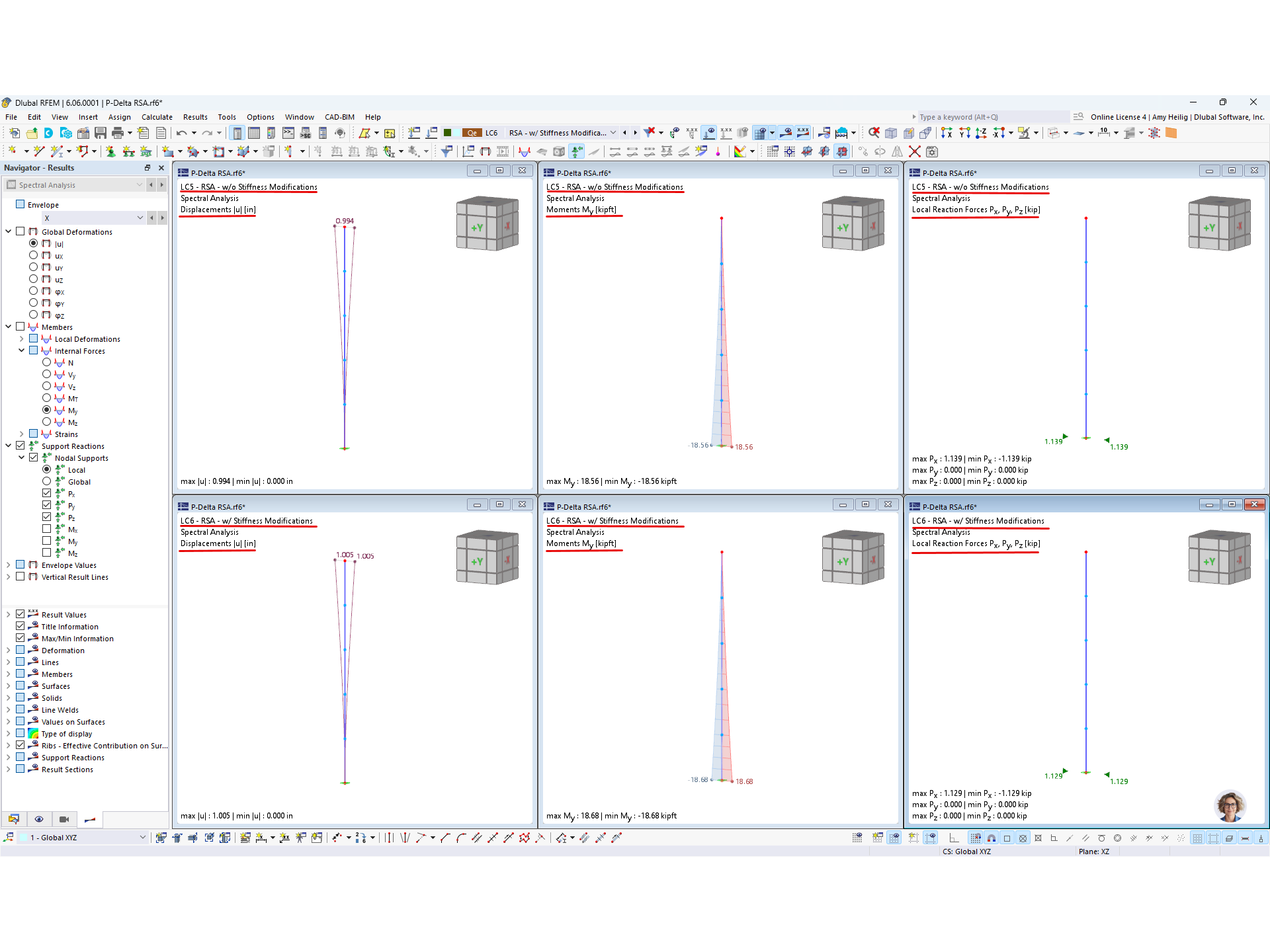Click the camera snapshot icon in second toolbar
Viewport: 1270px width, 952px height.
(502, 150)
